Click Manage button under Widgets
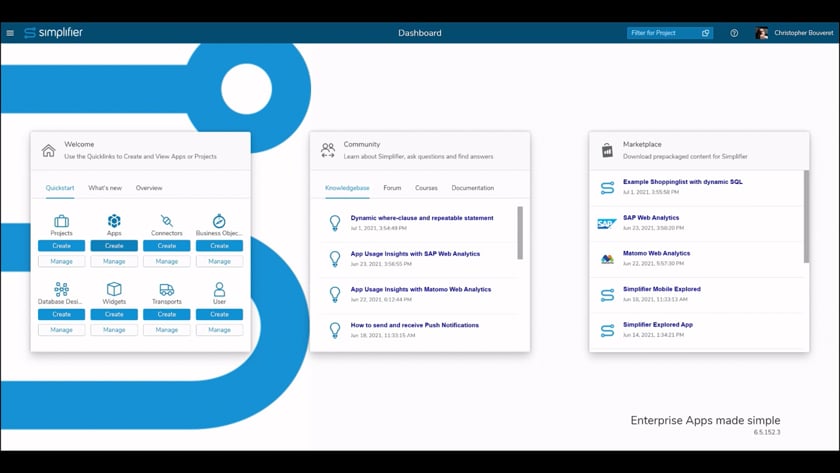This screenshot has width=840, height=473. [x=114, y=330]
